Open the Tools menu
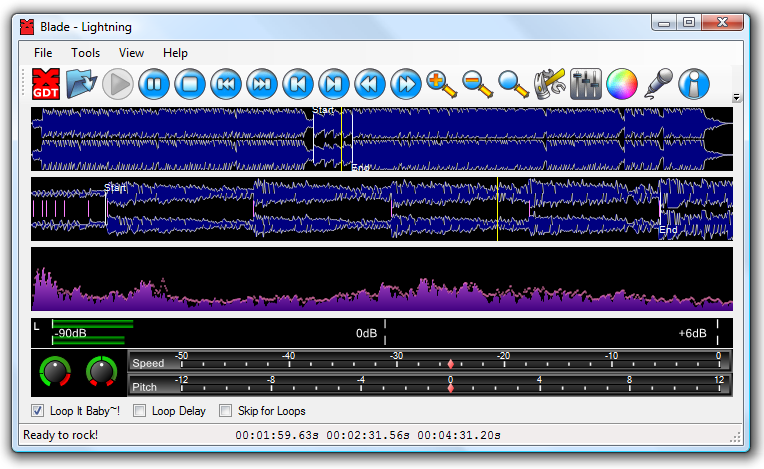Image resolution: width=764 pixels, height=469 pixels. pos(85,53)
